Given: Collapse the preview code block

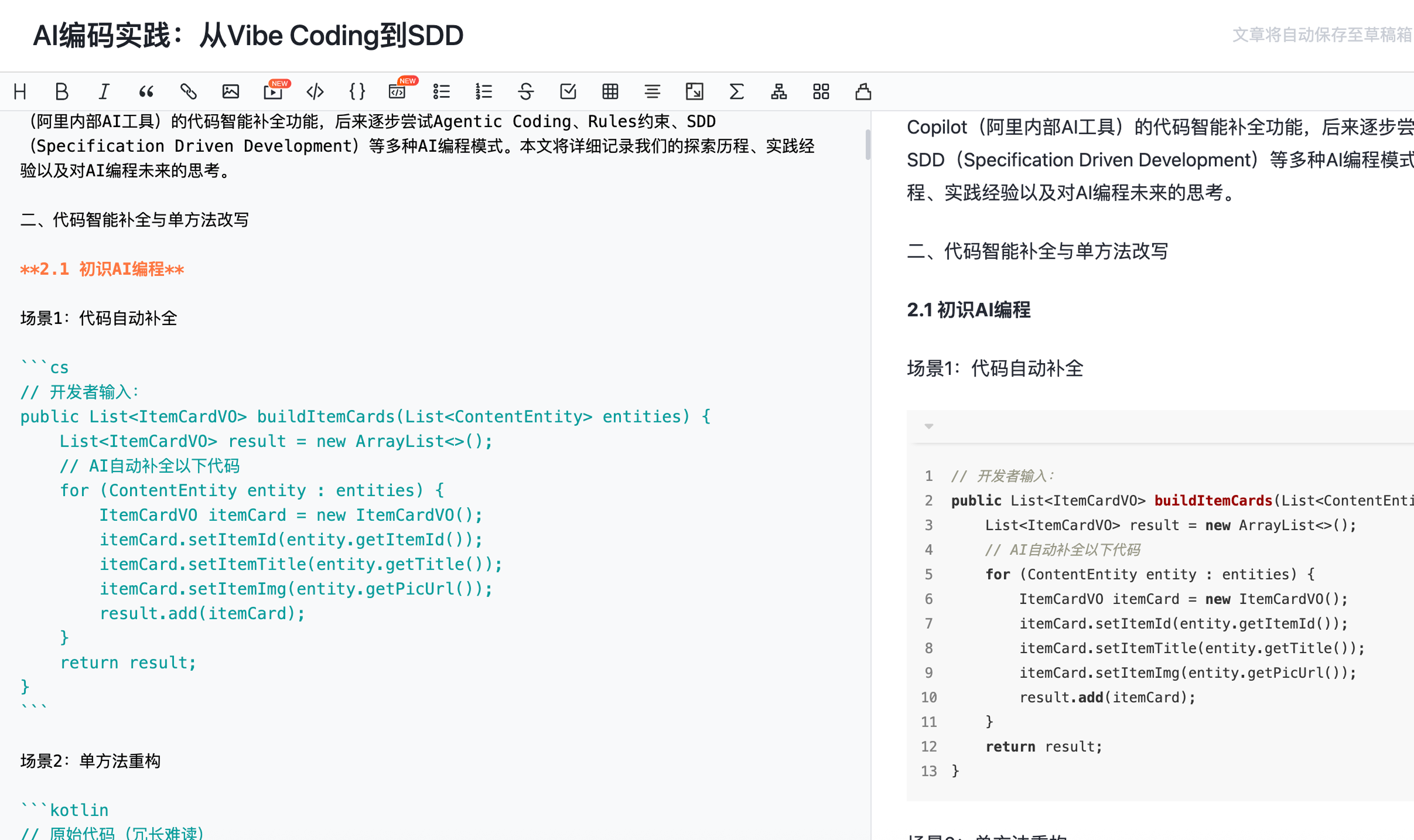Looking at the screenshot, I should point(928,426).
